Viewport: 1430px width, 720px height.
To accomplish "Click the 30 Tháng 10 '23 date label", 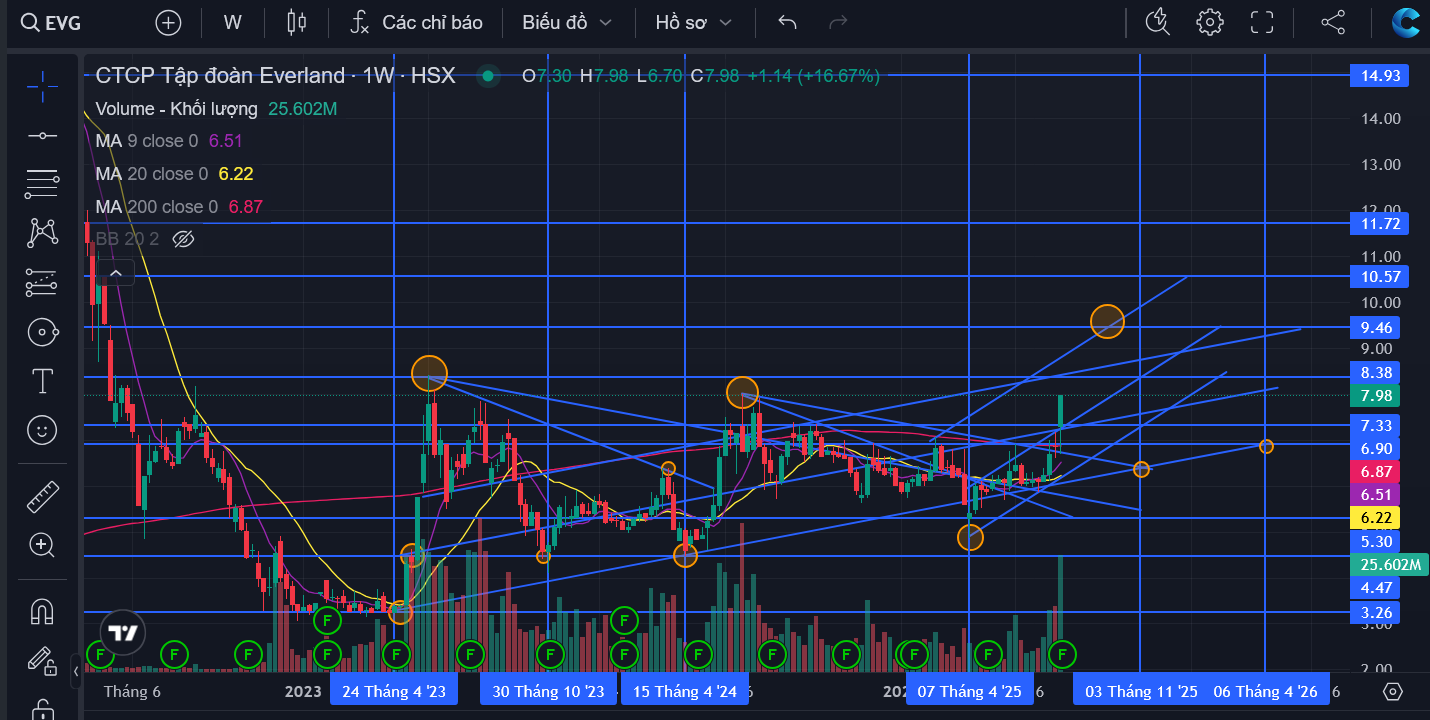I will (548, 691).
